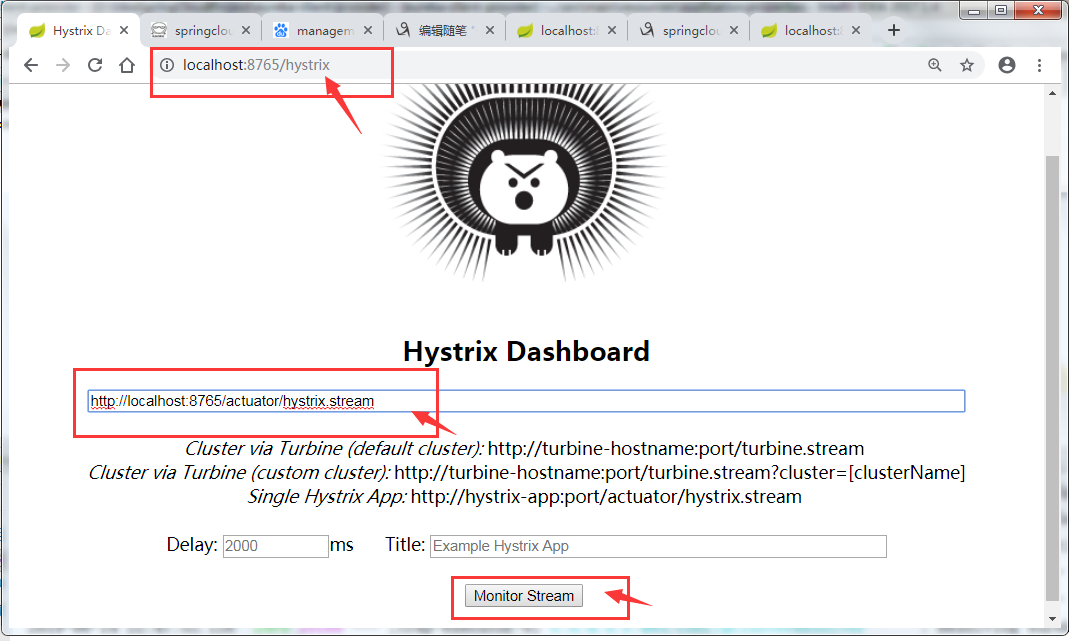Screen dimensions: 1069x641
Task: Close the last localhost tab
Action: pyautogui.click(x=856, y=31)
